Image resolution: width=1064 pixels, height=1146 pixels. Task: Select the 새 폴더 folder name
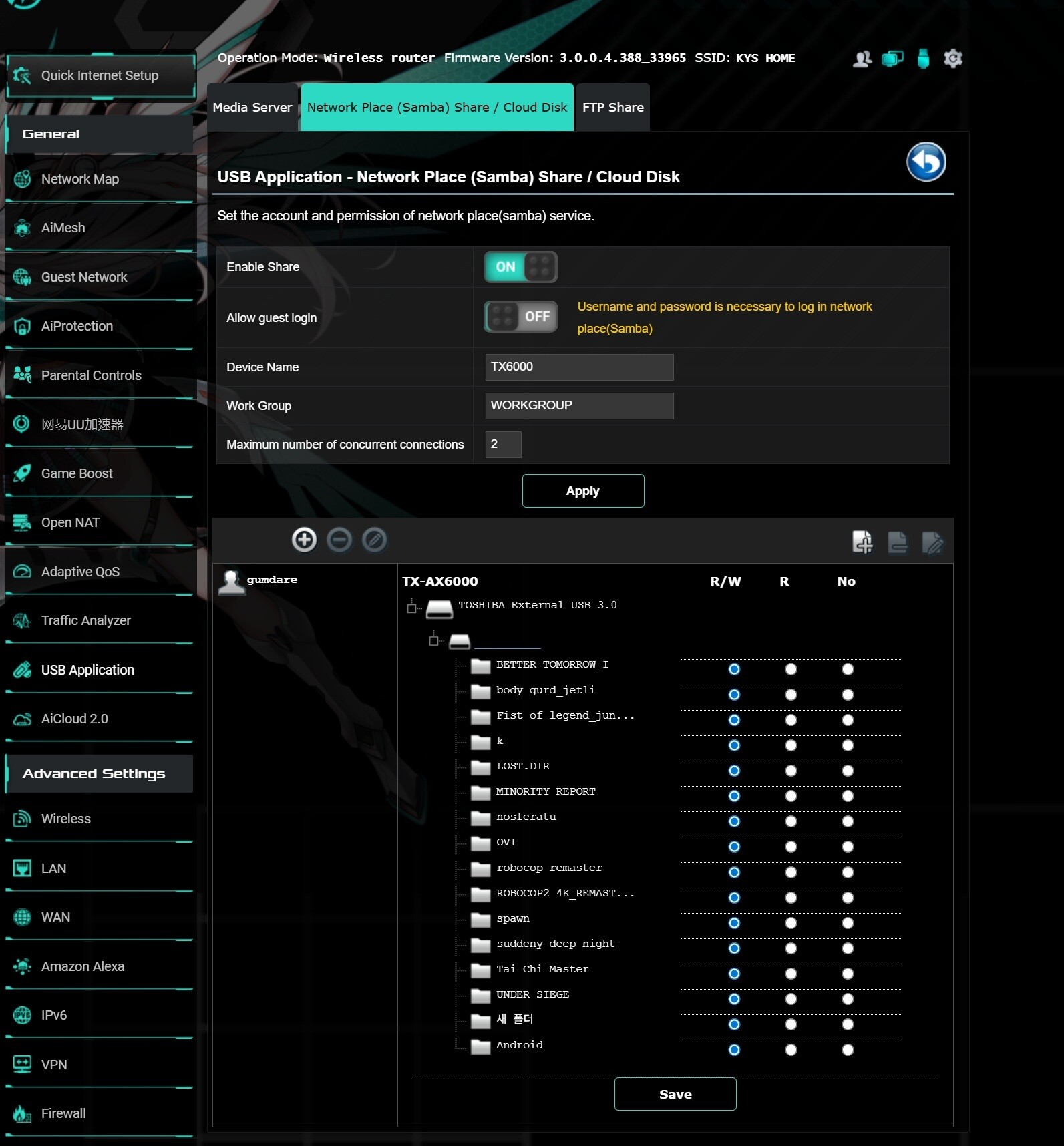[x=514, y=1019]
